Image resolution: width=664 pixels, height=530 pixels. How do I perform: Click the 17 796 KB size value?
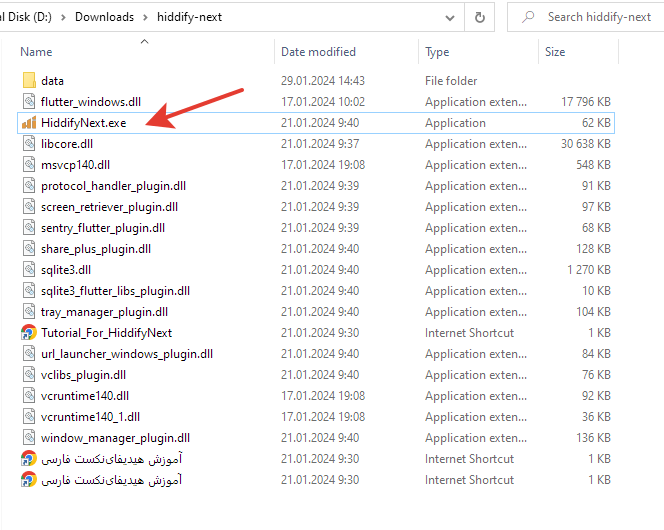tap(586, 102)
